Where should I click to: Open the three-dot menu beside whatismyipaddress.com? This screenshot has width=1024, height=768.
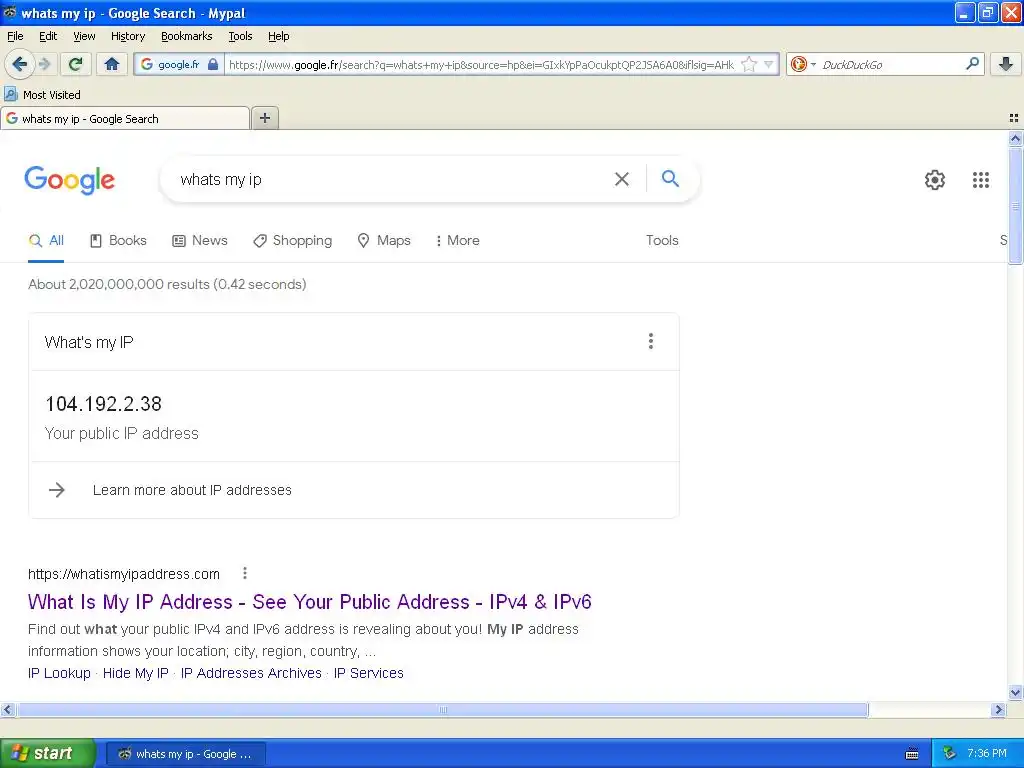pos(245,573)
